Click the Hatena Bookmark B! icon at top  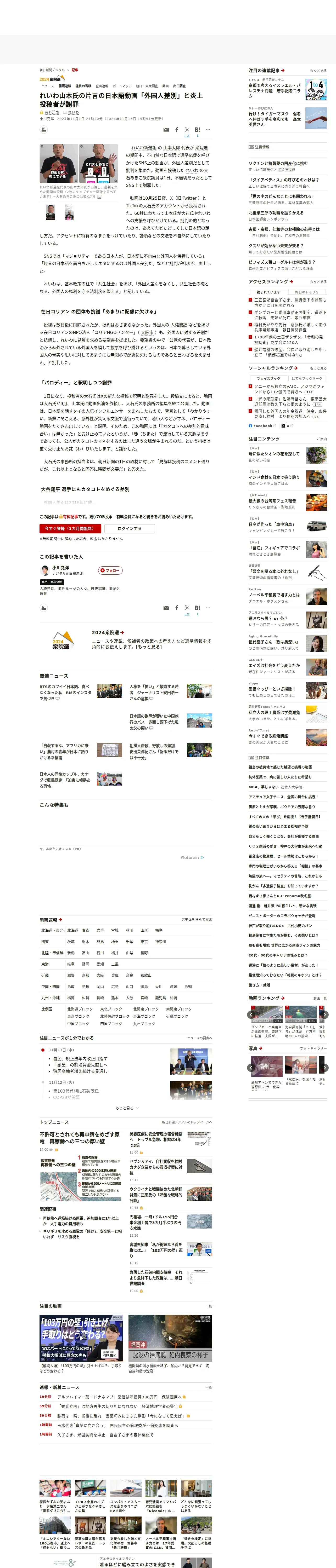coord(197,130)
